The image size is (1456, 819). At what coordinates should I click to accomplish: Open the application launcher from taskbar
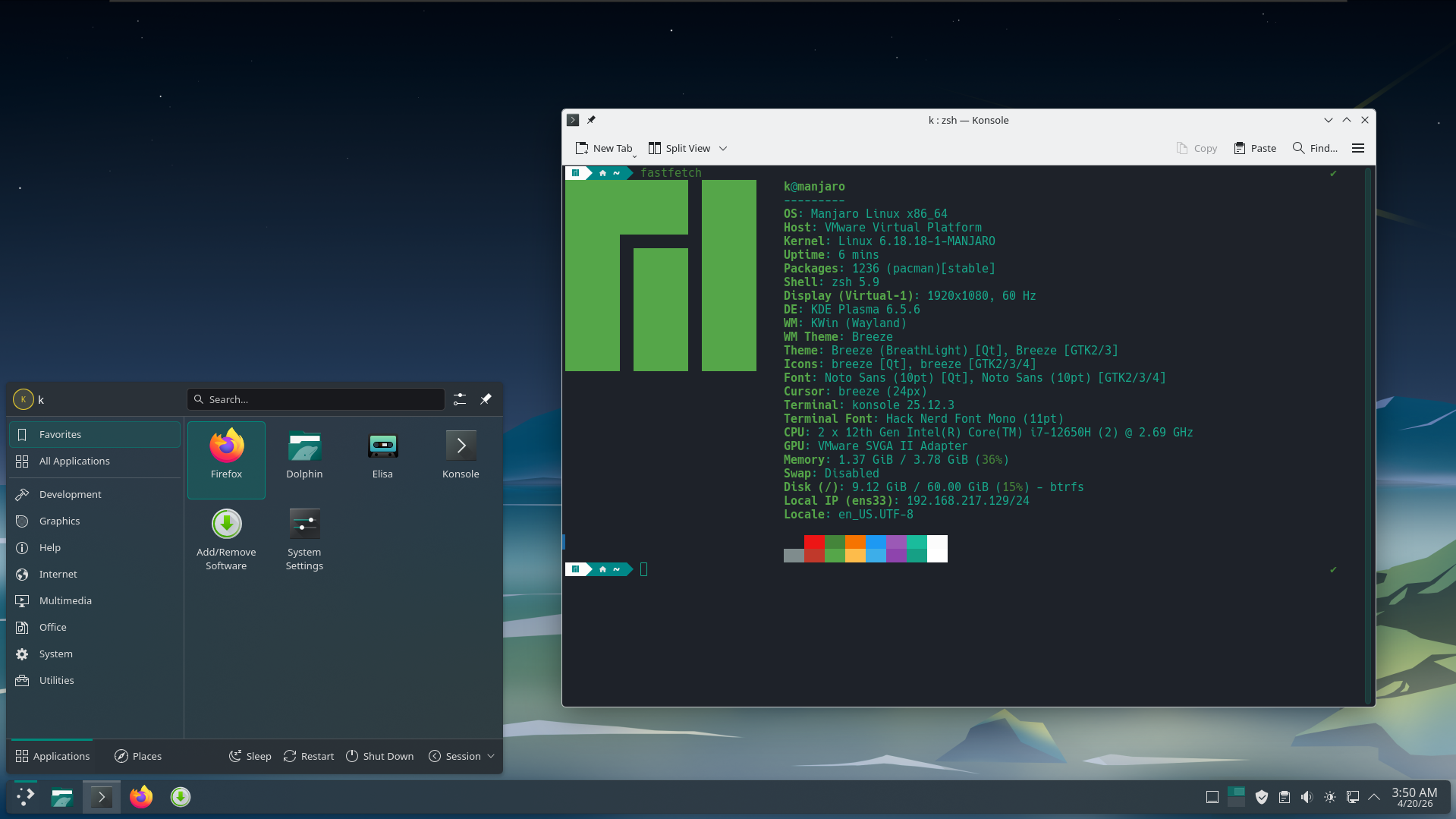[x=26, y=796]
